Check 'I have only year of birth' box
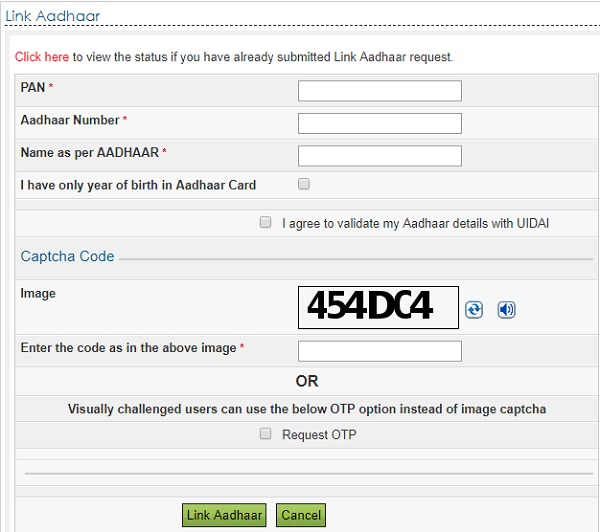This screenshot has height=532, width=600. [304, 184]
